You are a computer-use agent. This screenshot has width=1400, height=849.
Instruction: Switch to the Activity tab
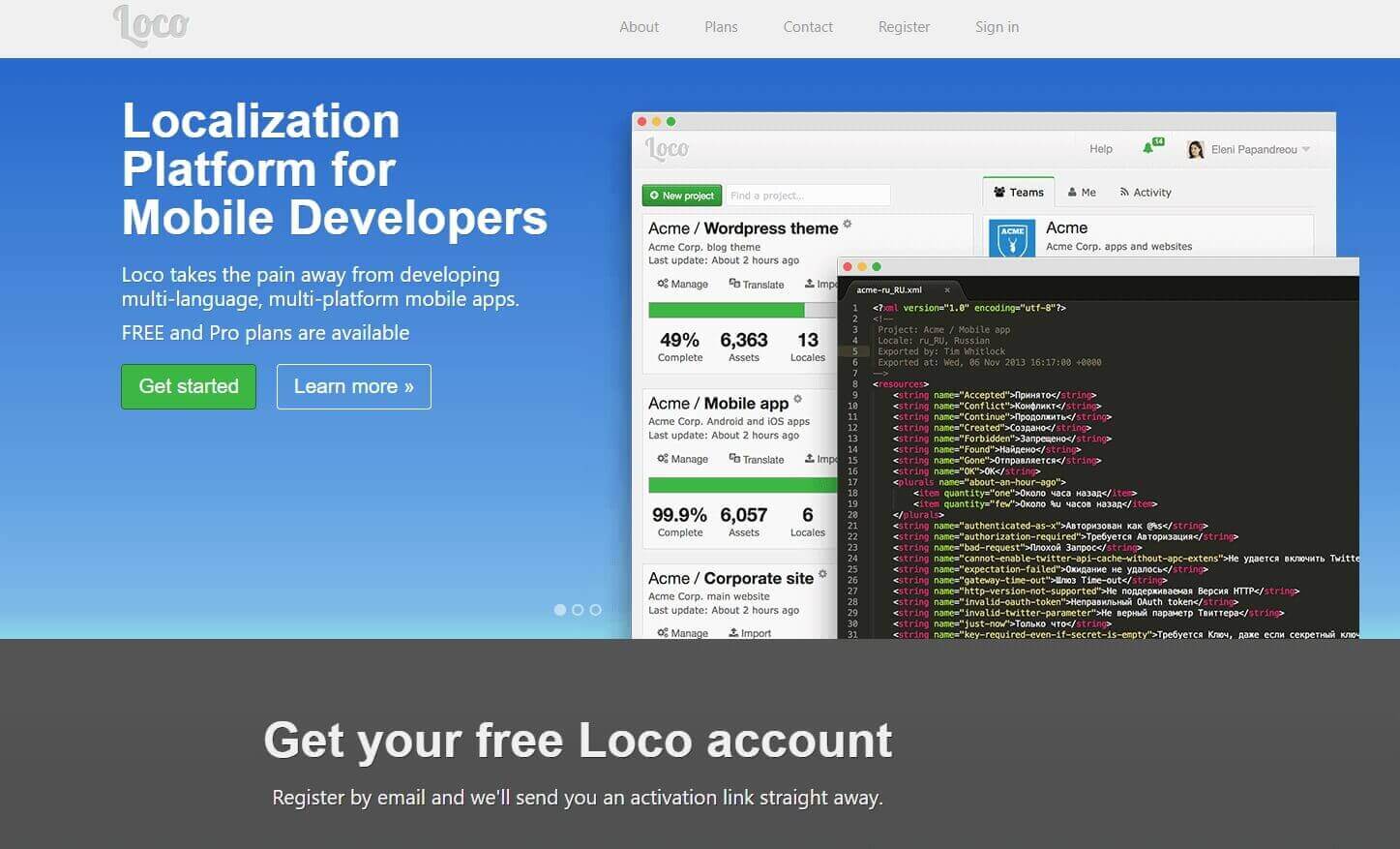tap(1146, 192)
